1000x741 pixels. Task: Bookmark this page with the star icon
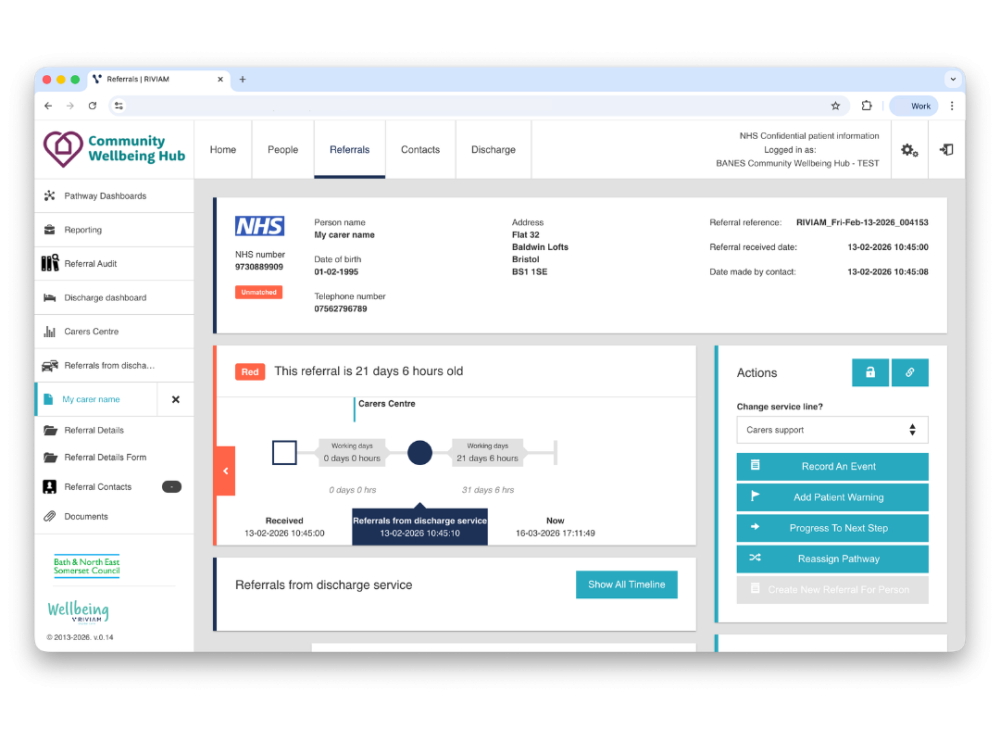836,106
